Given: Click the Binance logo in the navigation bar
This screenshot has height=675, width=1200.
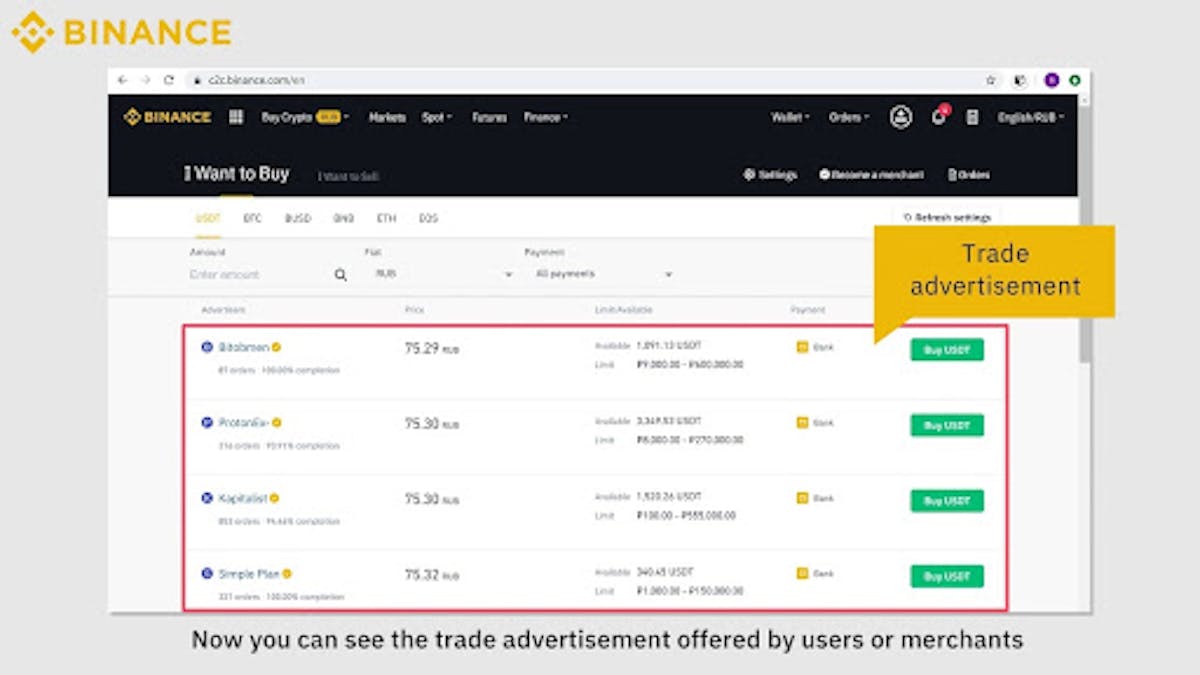Looking at the screenshot, I should point(167,117).
